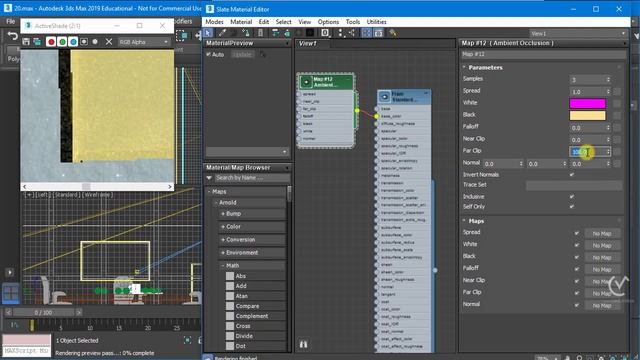The image size is (640, 360).
Task: Click the Undo arrow in 3ds Max
Action: click(12, 36)
